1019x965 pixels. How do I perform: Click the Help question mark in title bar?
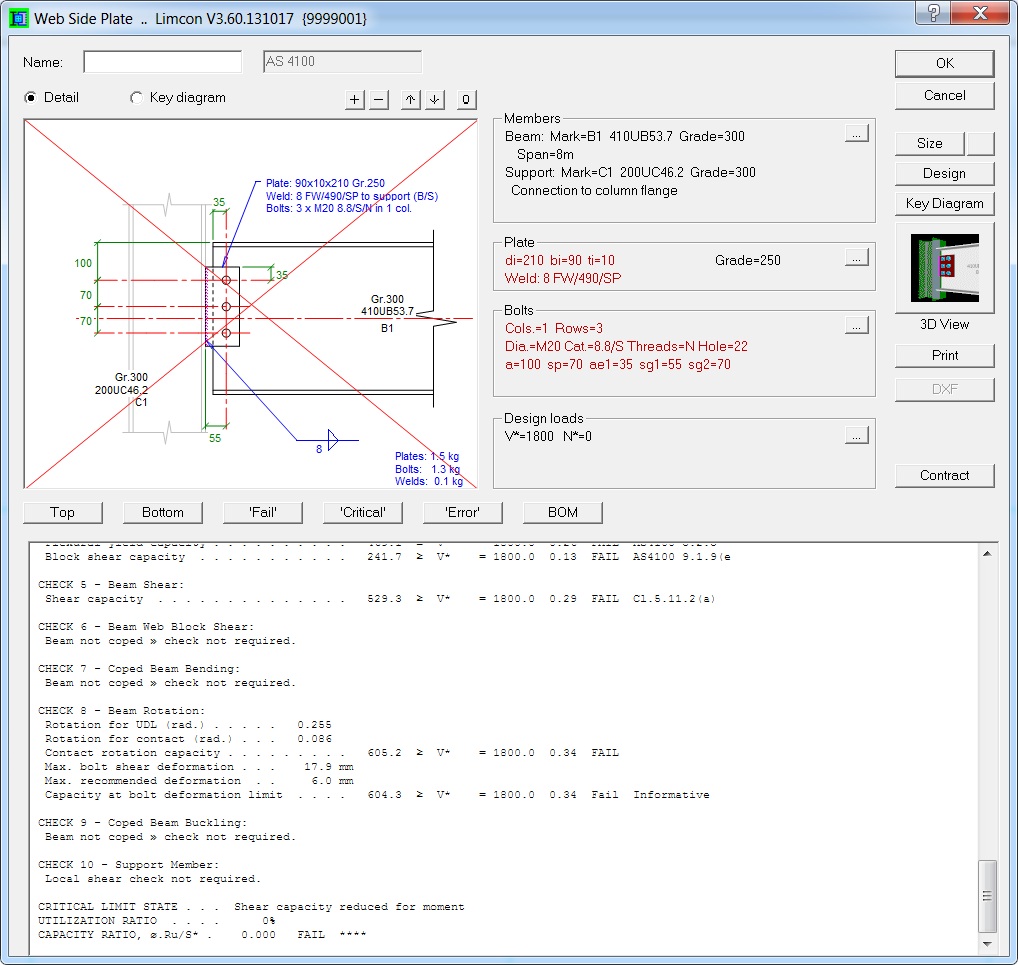click(x=933, y=13)
